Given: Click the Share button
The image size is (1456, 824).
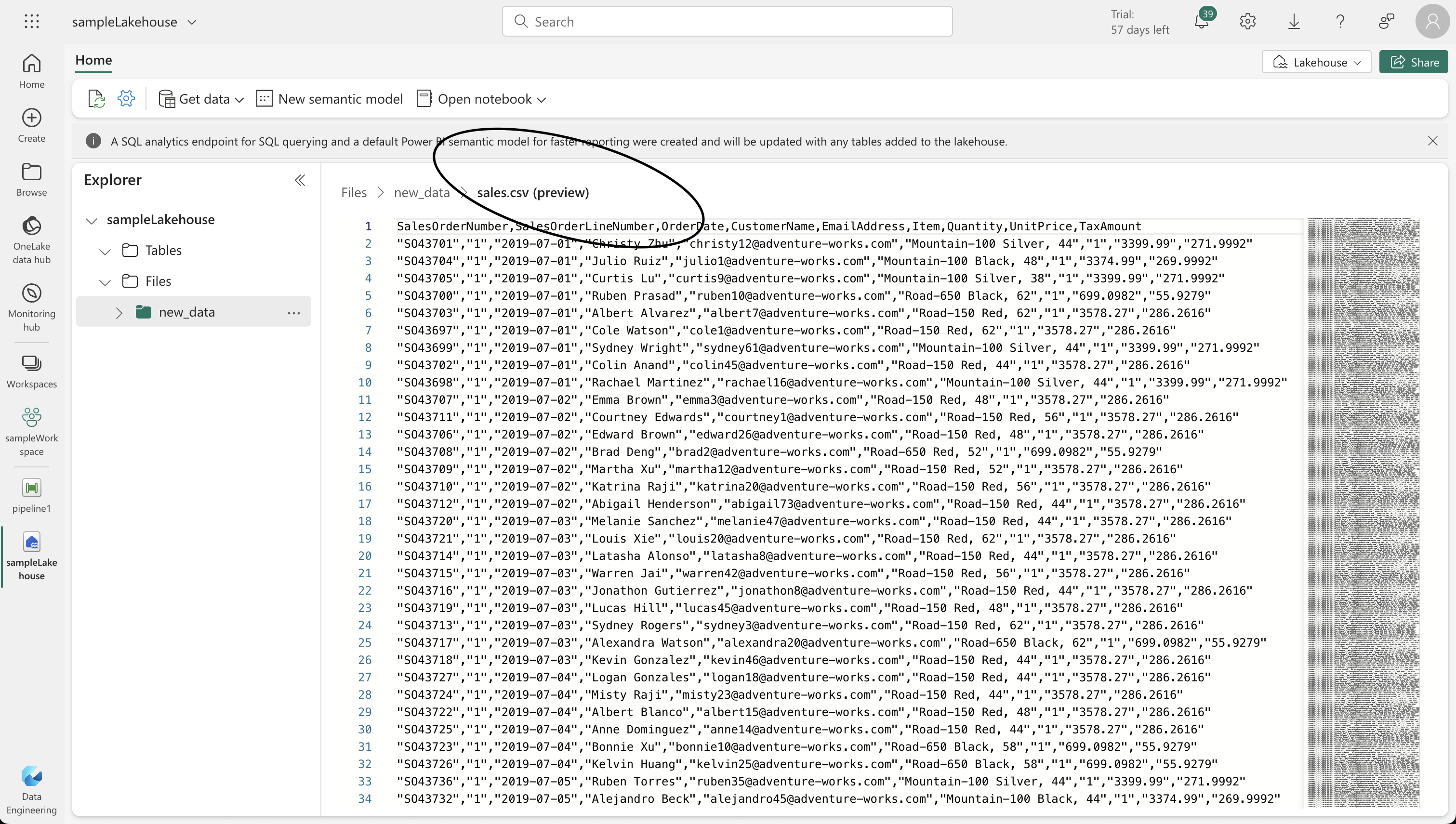Looking at the screenshot, I should click(1414, 62).
